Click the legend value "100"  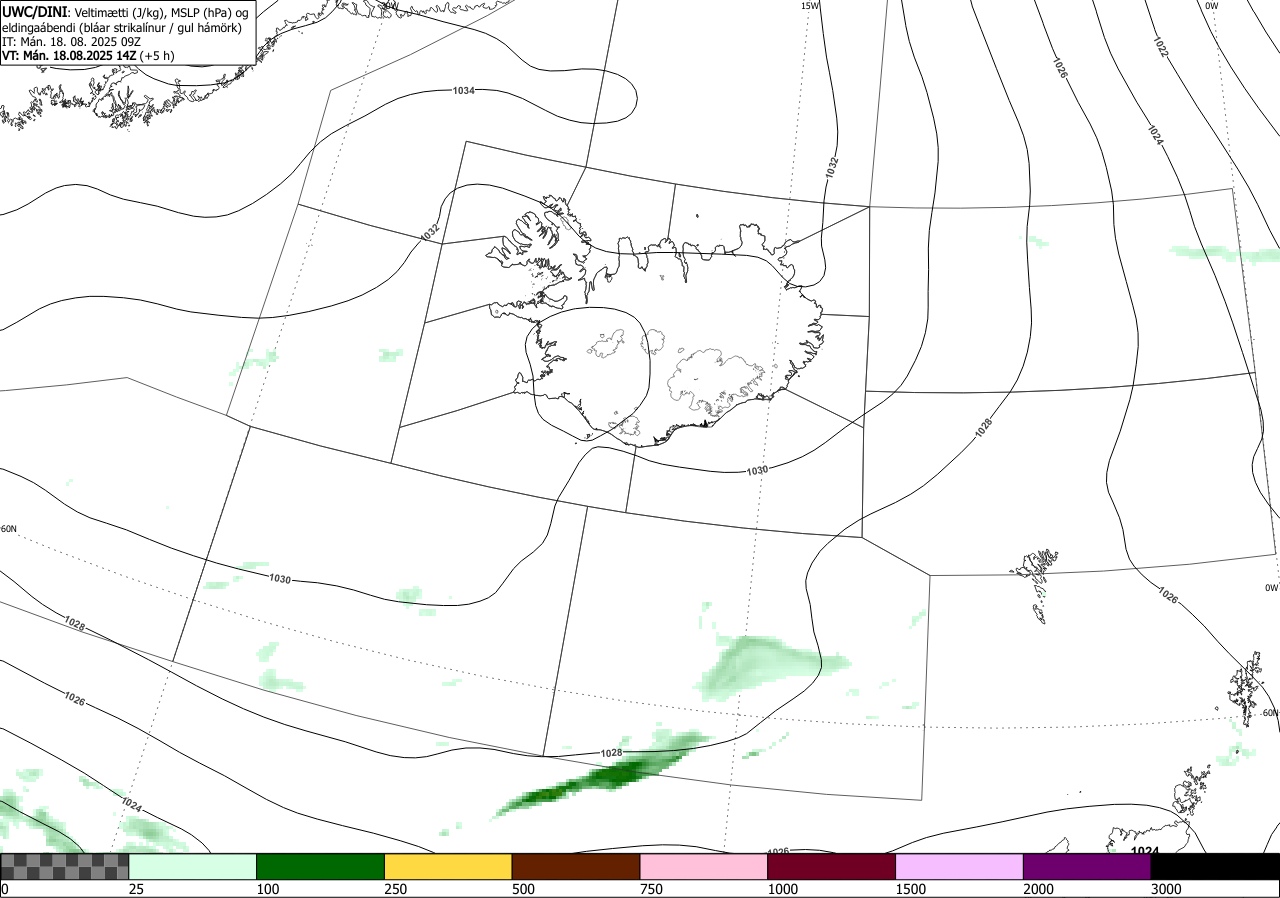[x=267, y=889]
